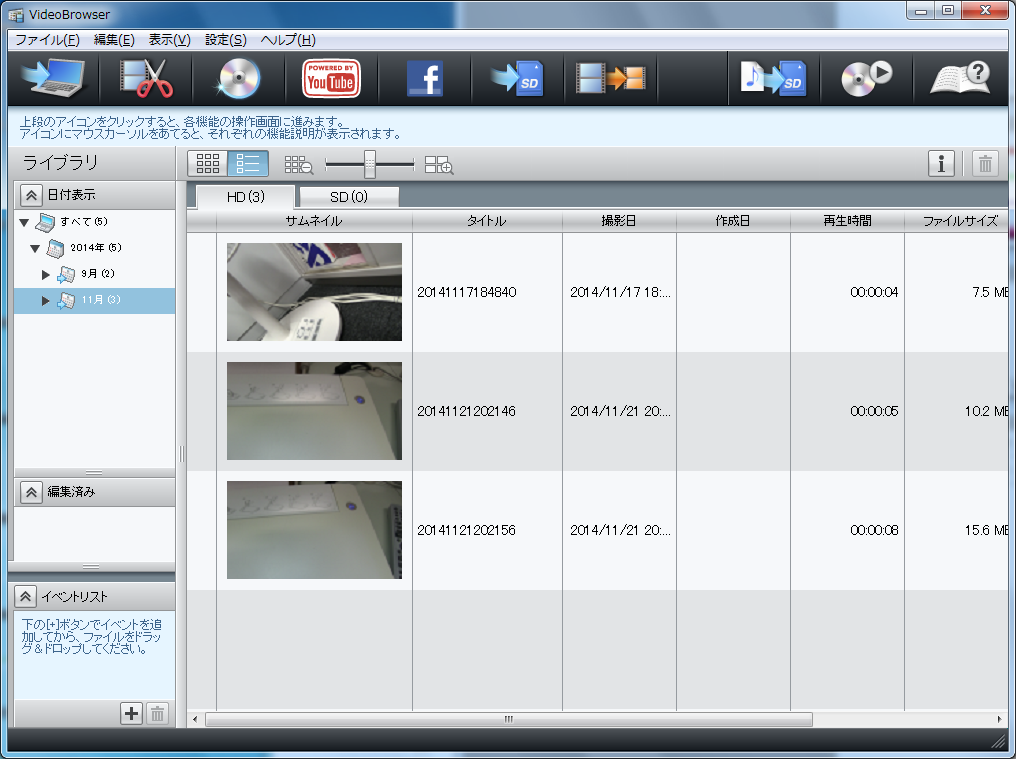This screenshot has height=759, width=1016.
Task: Click title text 20141117184840
Action: (x=467, y=292)
